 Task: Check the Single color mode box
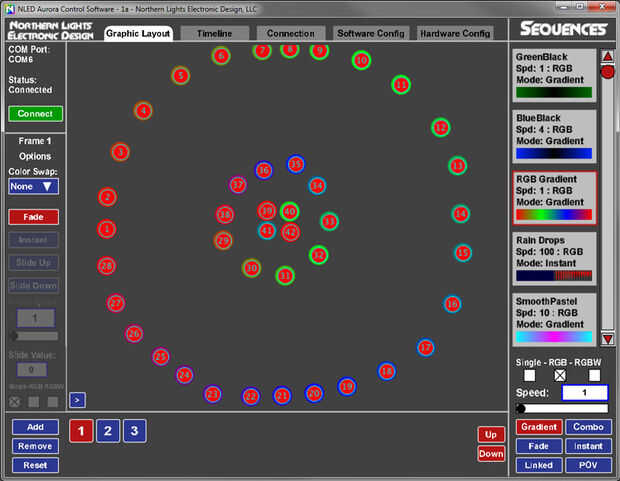point(529,375)
